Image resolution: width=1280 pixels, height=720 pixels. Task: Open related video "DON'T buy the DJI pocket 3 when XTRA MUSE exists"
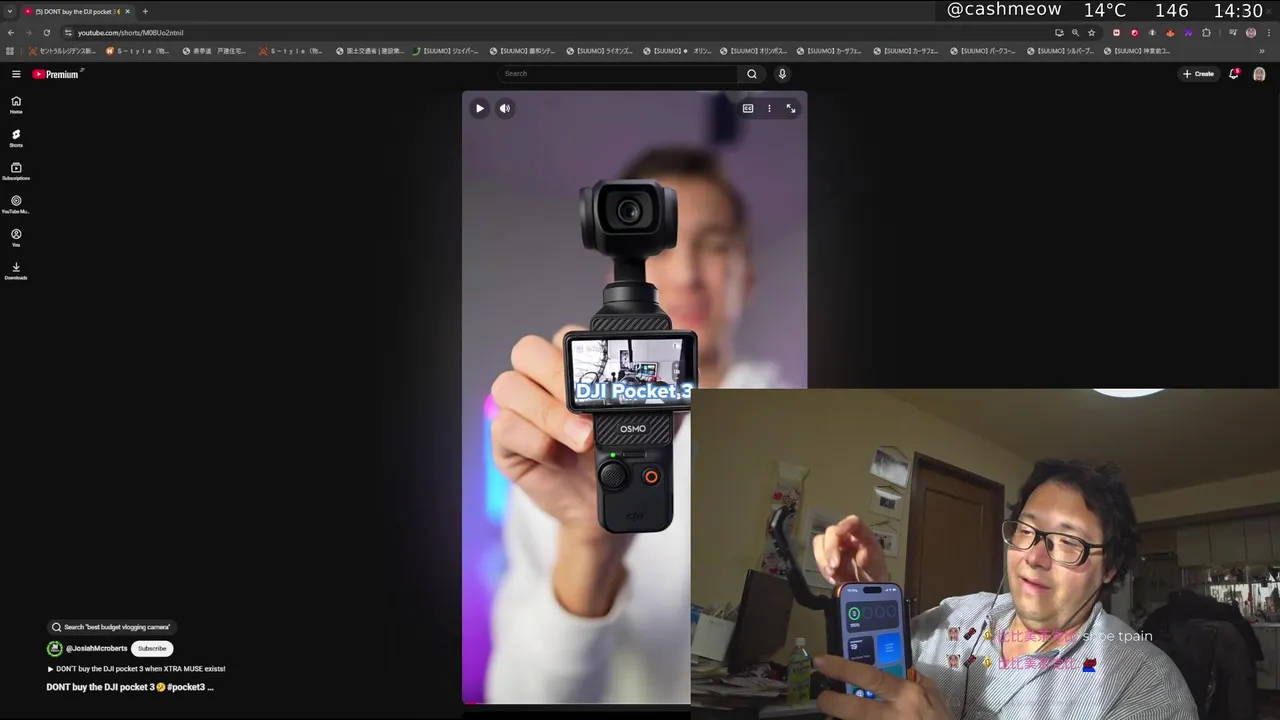coord(136,668)
